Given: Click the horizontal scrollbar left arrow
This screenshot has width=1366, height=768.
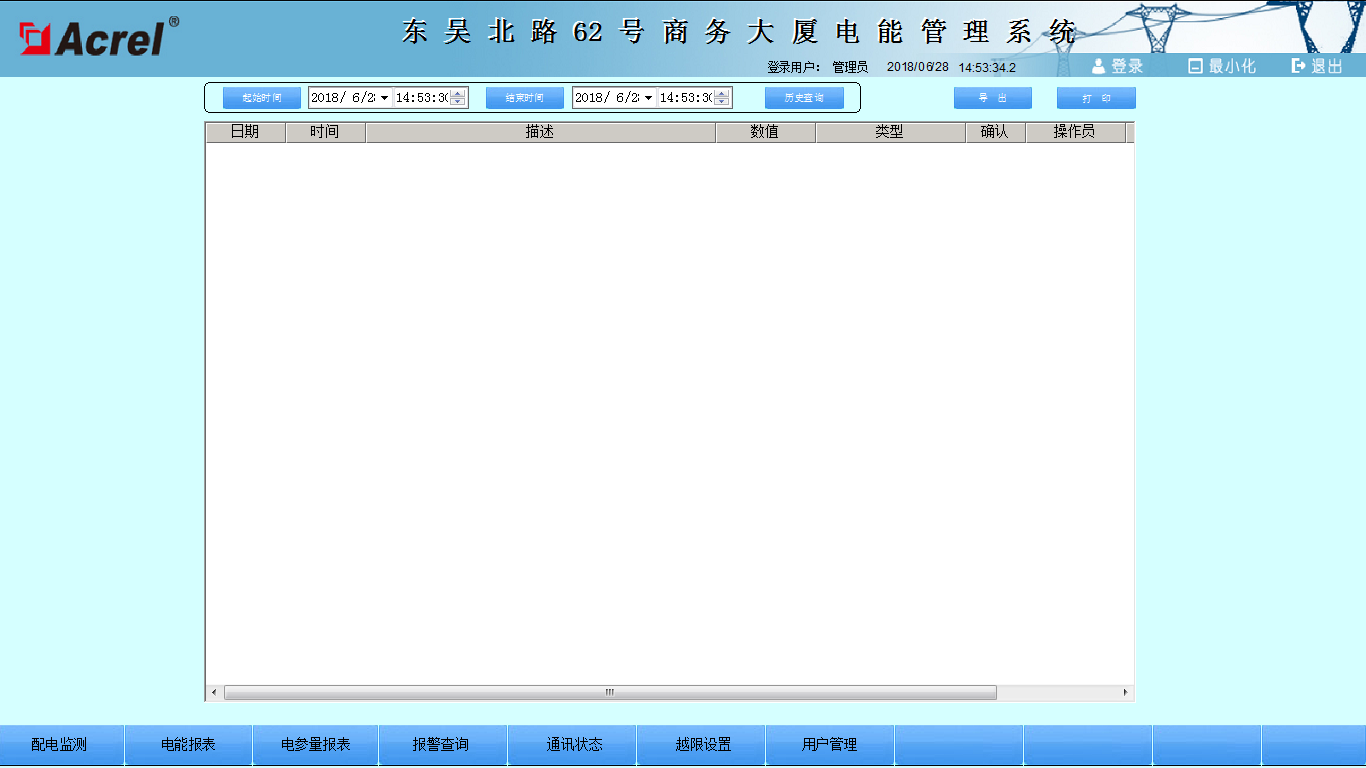Looking at the screenshot, I should pos(214,692).
